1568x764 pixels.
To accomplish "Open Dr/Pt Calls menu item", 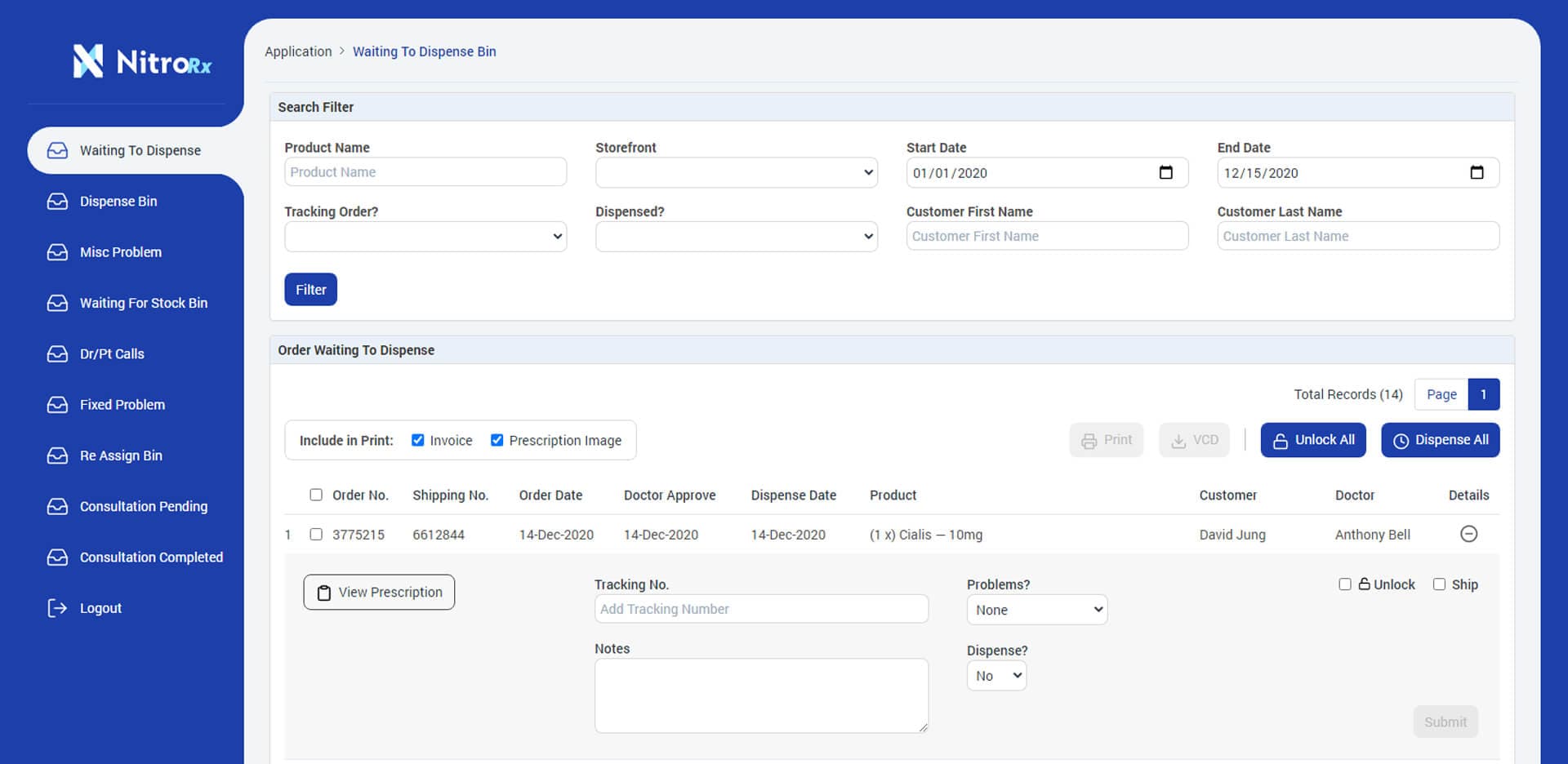I will coord(112,354).
